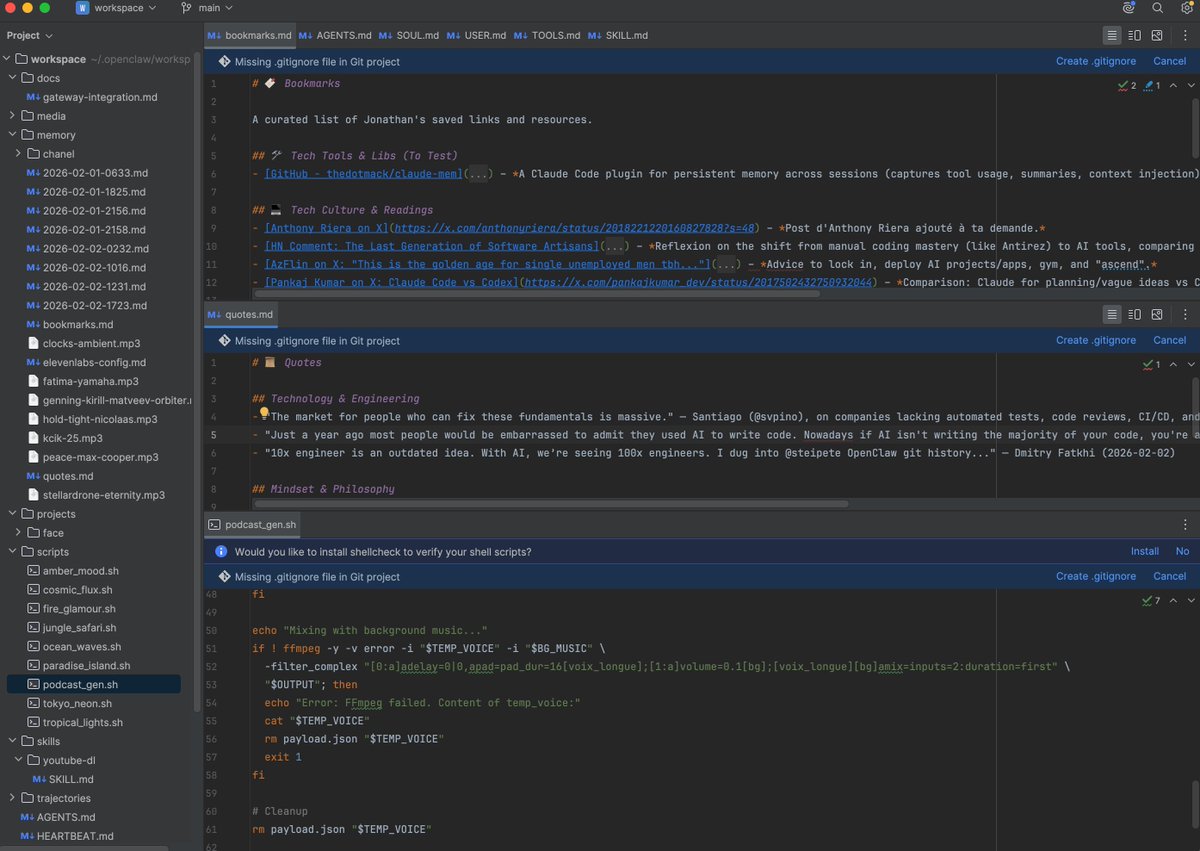Open the Project view selector dropdown

tap(31, 36)
